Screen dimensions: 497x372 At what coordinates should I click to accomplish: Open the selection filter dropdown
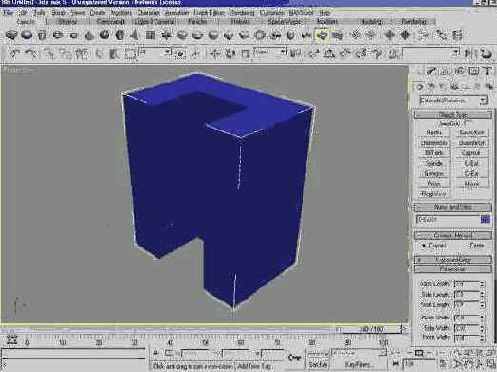point(156,53)
